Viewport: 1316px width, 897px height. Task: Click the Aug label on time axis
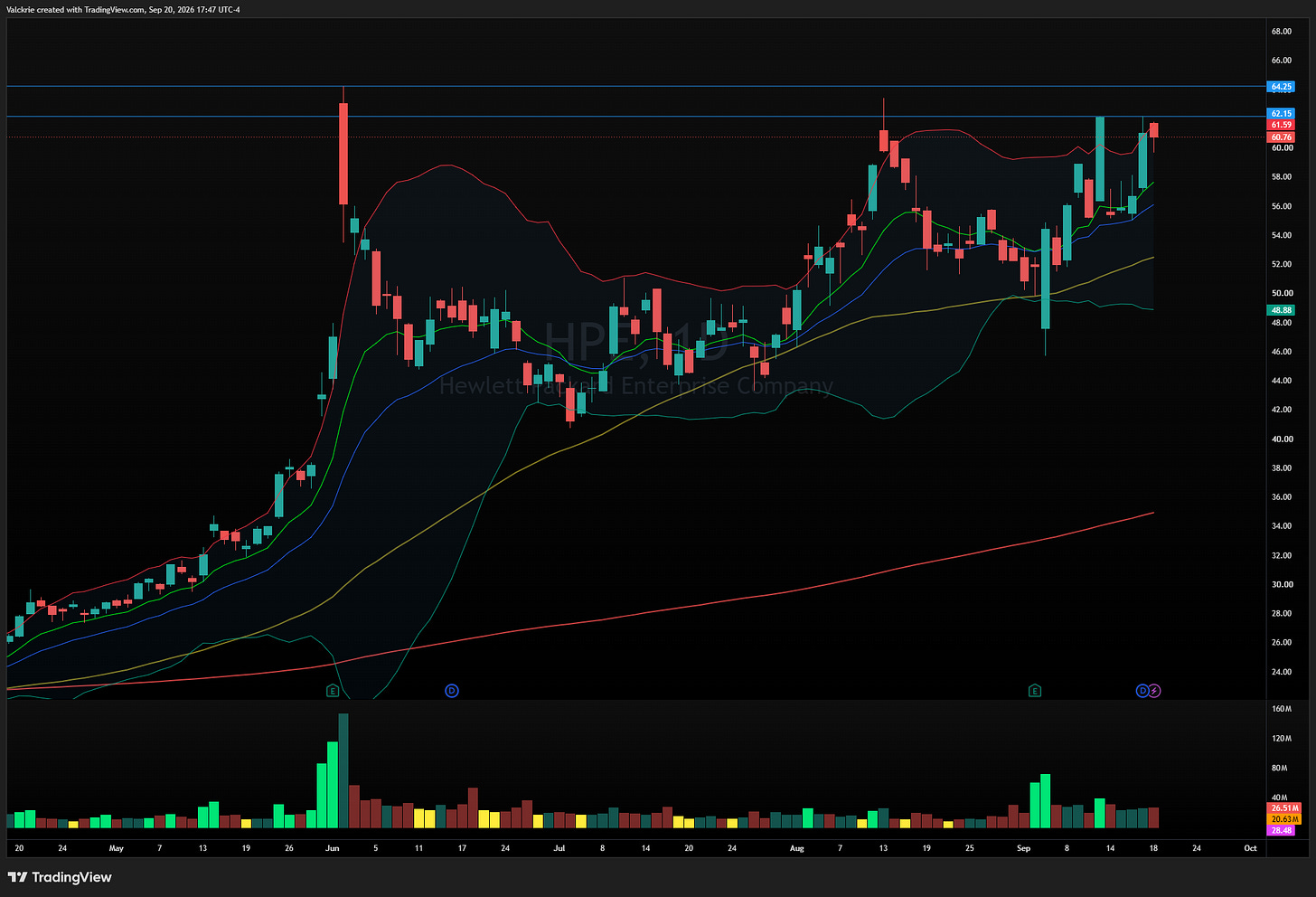[796, 848]
